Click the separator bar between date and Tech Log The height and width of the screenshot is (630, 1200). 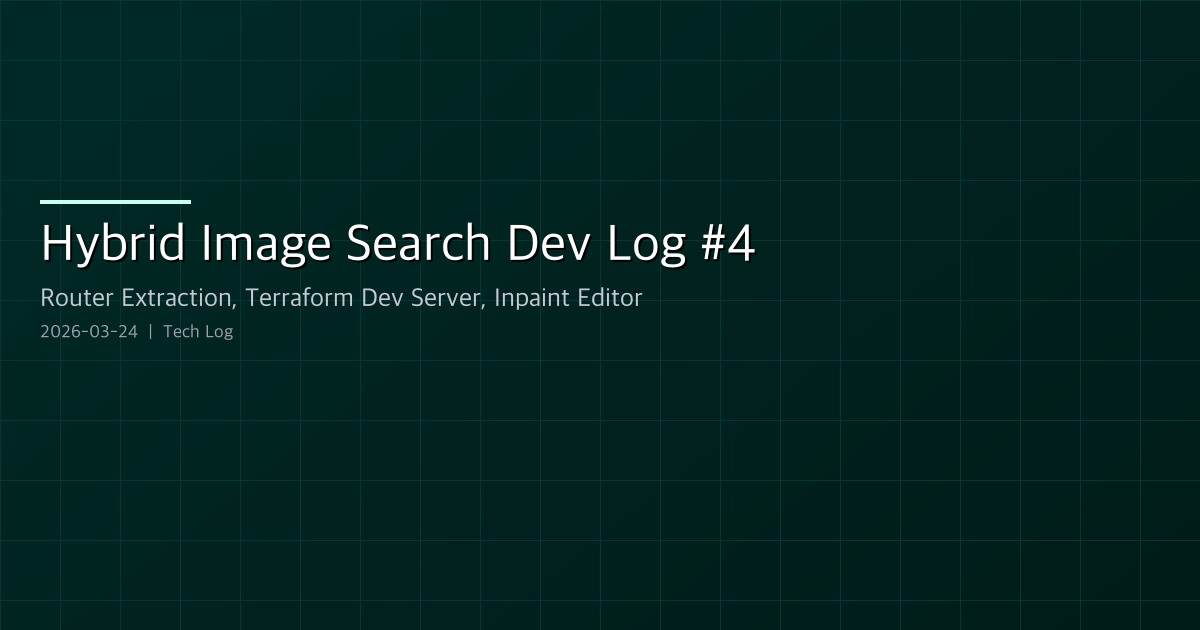tap(150, 331)
